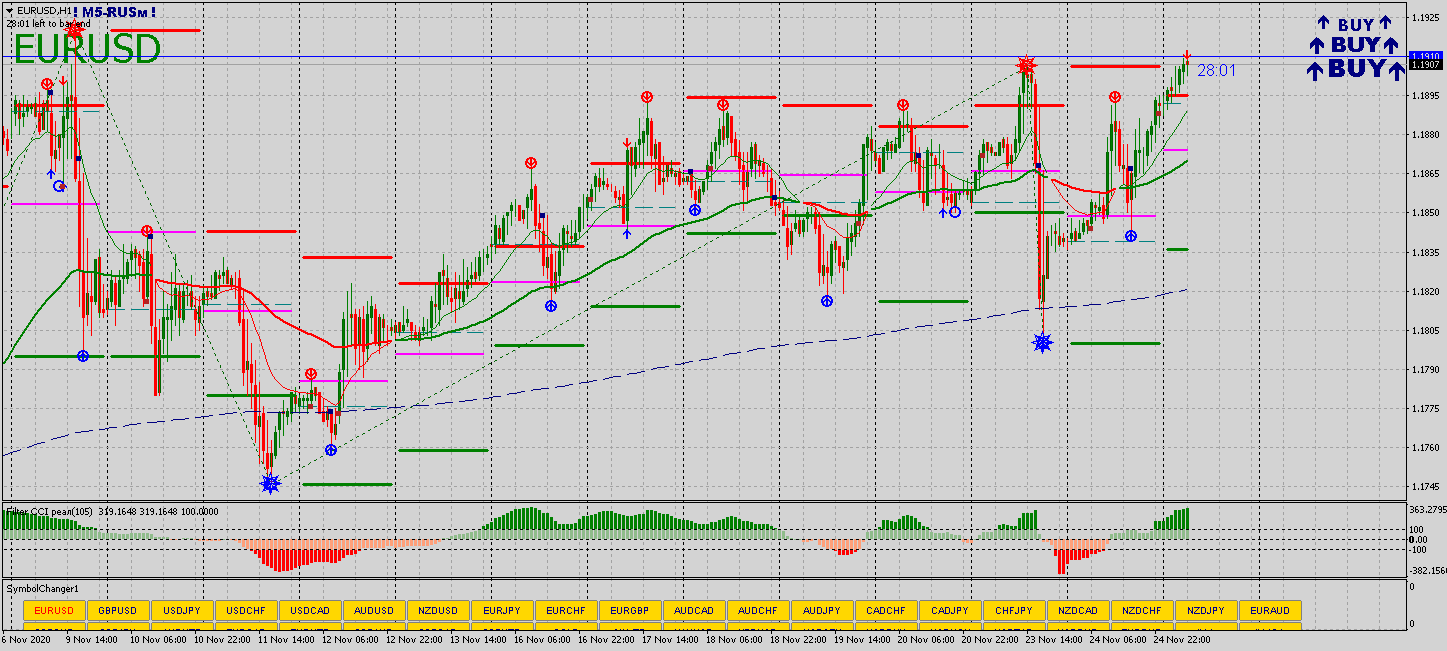The height and width of the screenshot is (651, 1447).
Task: Click the small topmost BUY signal label
Action: 1355,24
